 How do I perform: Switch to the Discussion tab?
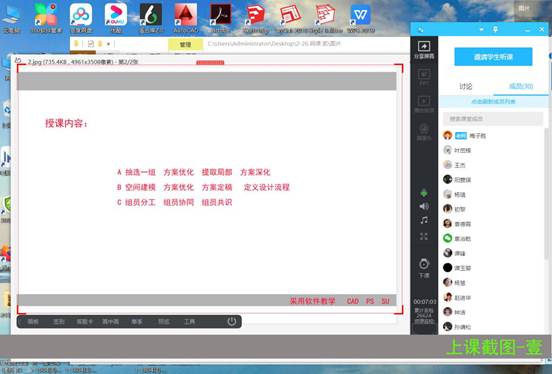[465, 86]
